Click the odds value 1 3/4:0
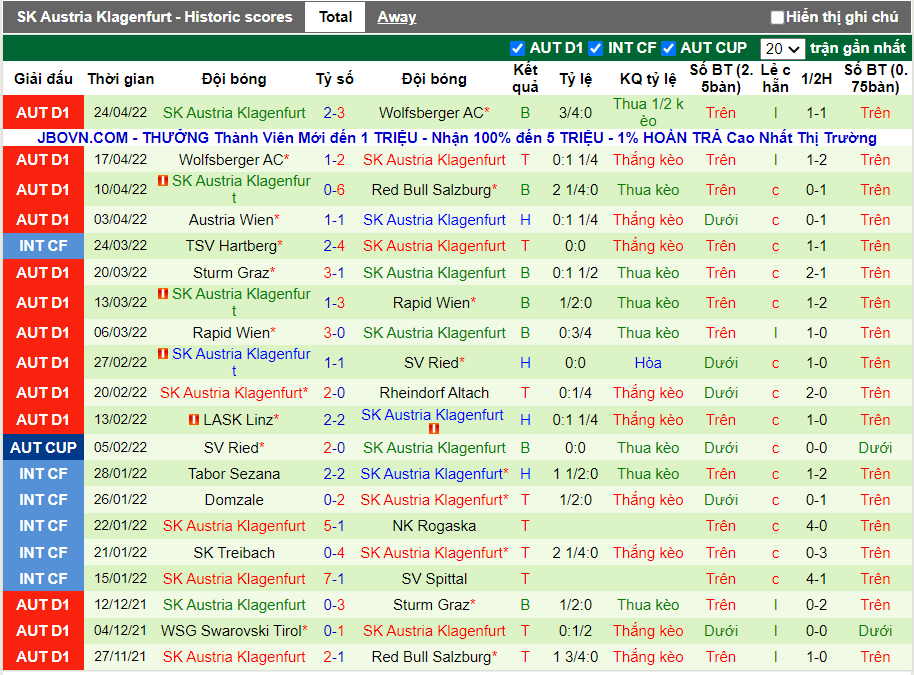 (575, 658)
